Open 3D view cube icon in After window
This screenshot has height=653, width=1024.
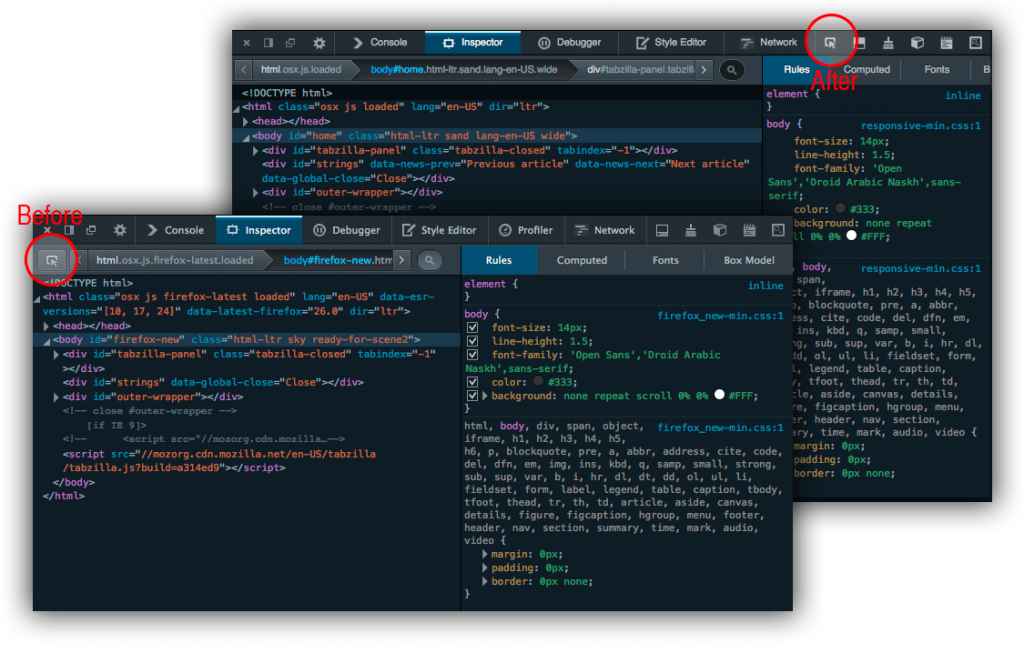918,43
